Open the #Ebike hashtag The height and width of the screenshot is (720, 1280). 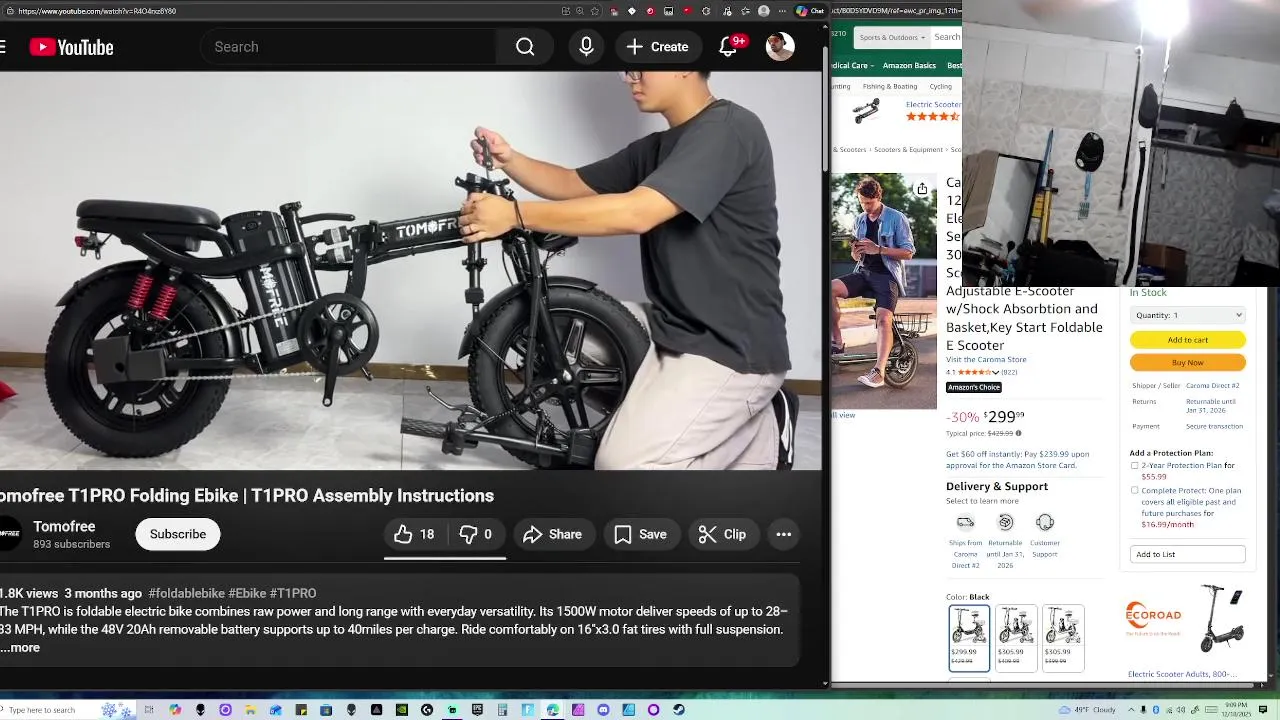tap(247, 593)
